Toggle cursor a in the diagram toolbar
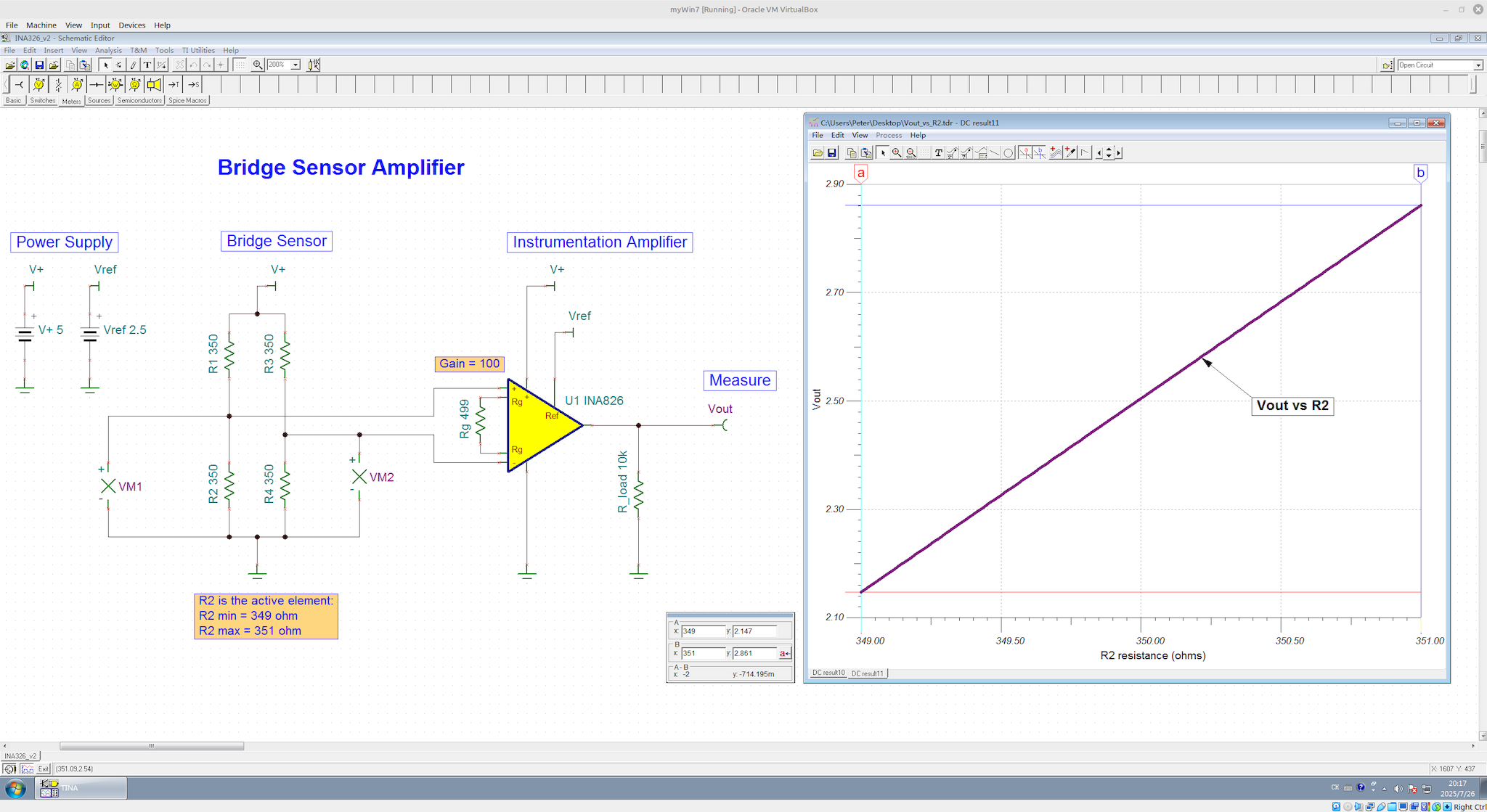This screenshot has height=812, width=1487. (1025, 152)
